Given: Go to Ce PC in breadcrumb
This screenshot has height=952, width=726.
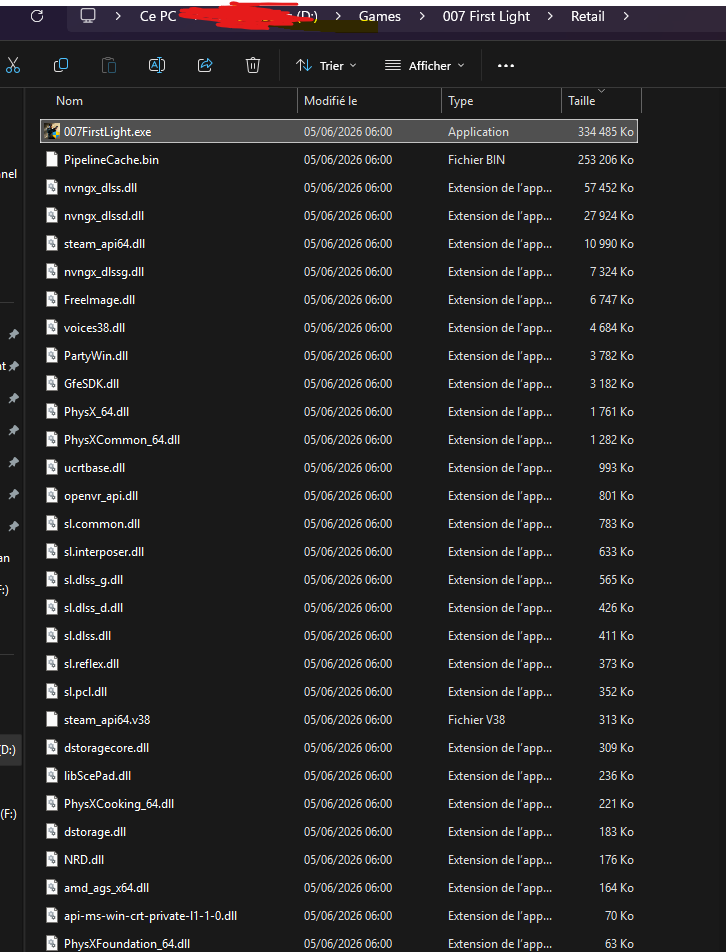Looking at the screenshot, I should [158, 16].
